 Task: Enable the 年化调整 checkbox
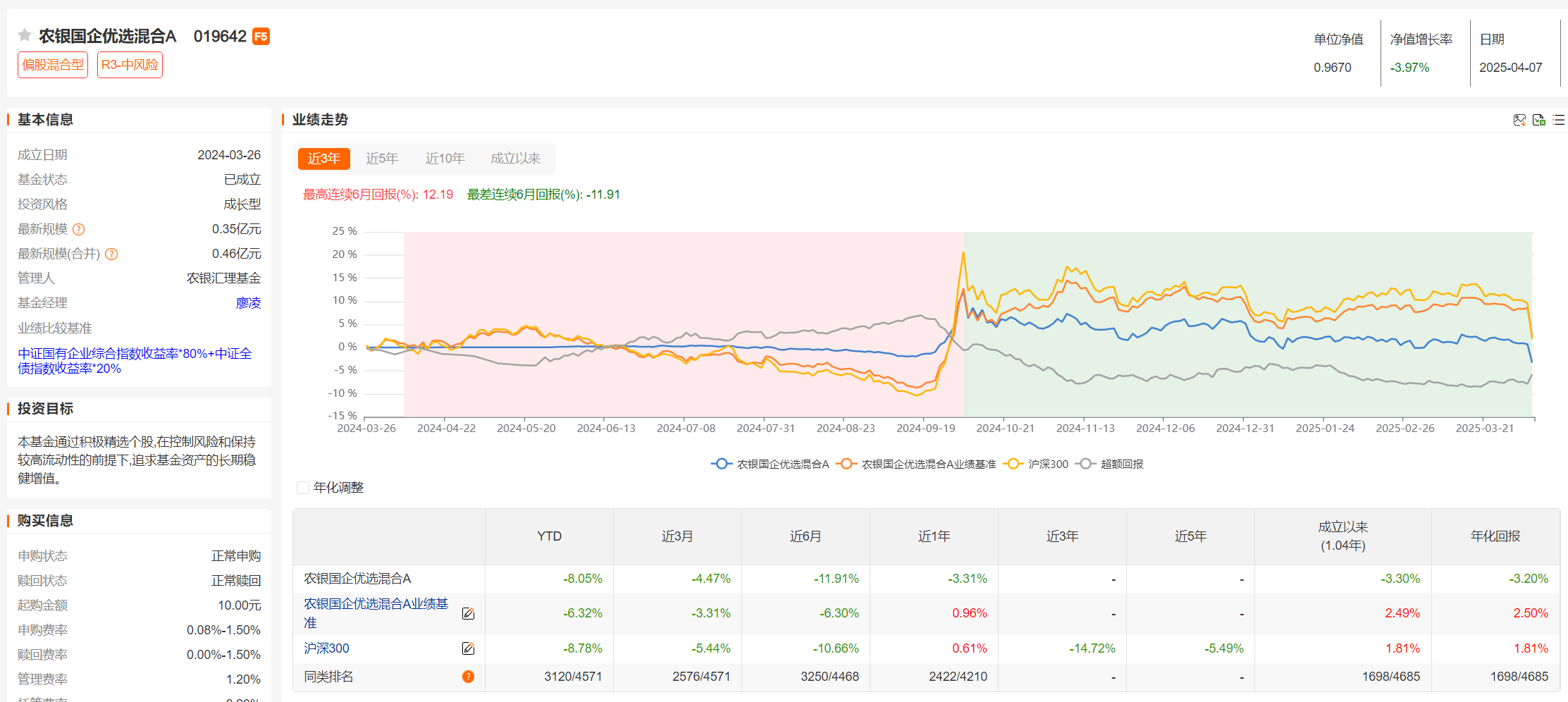tap(303, 488)
